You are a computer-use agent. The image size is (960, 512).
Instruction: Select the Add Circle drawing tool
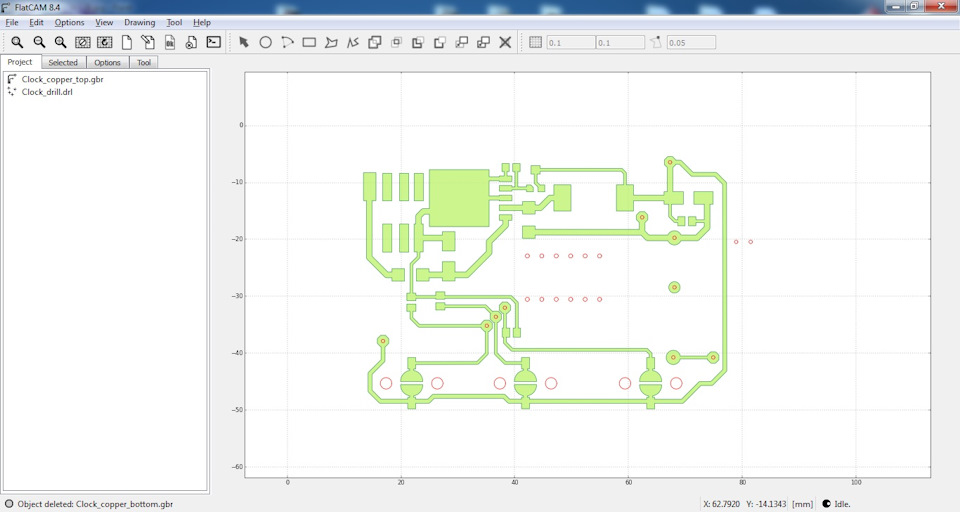(266, 42)
